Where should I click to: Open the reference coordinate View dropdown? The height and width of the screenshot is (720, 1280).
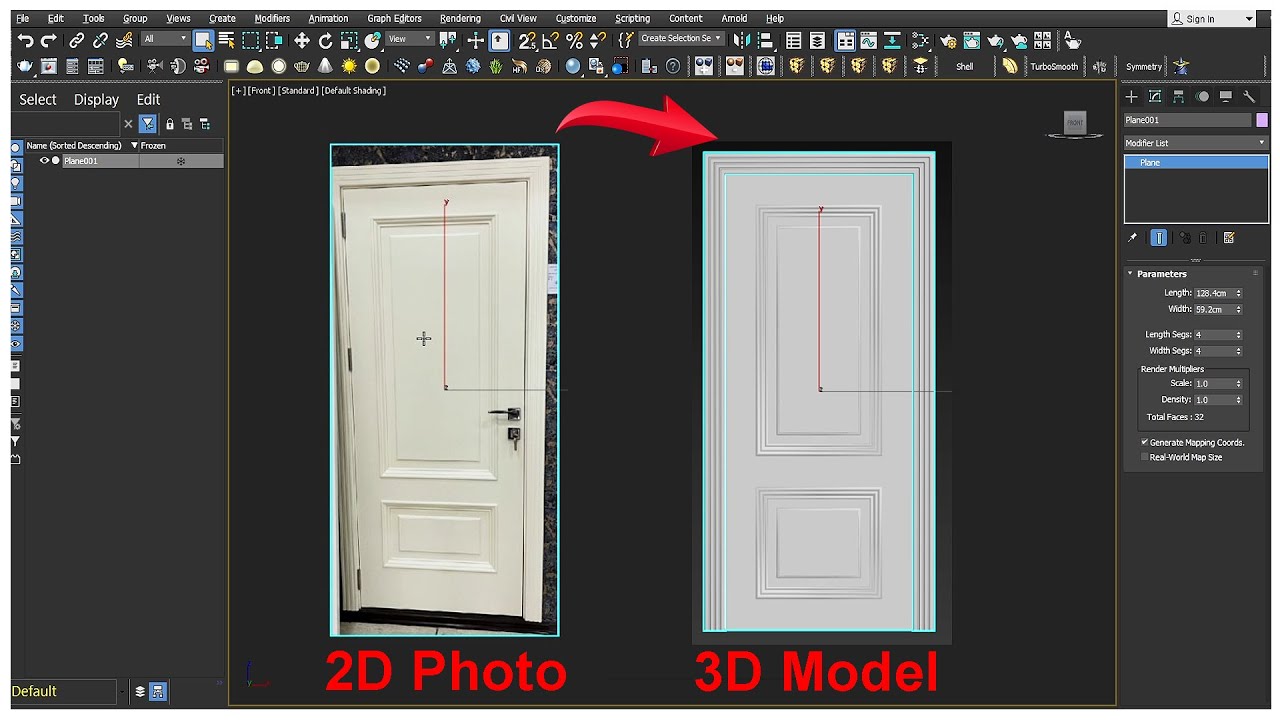click(x=410, y=39)
